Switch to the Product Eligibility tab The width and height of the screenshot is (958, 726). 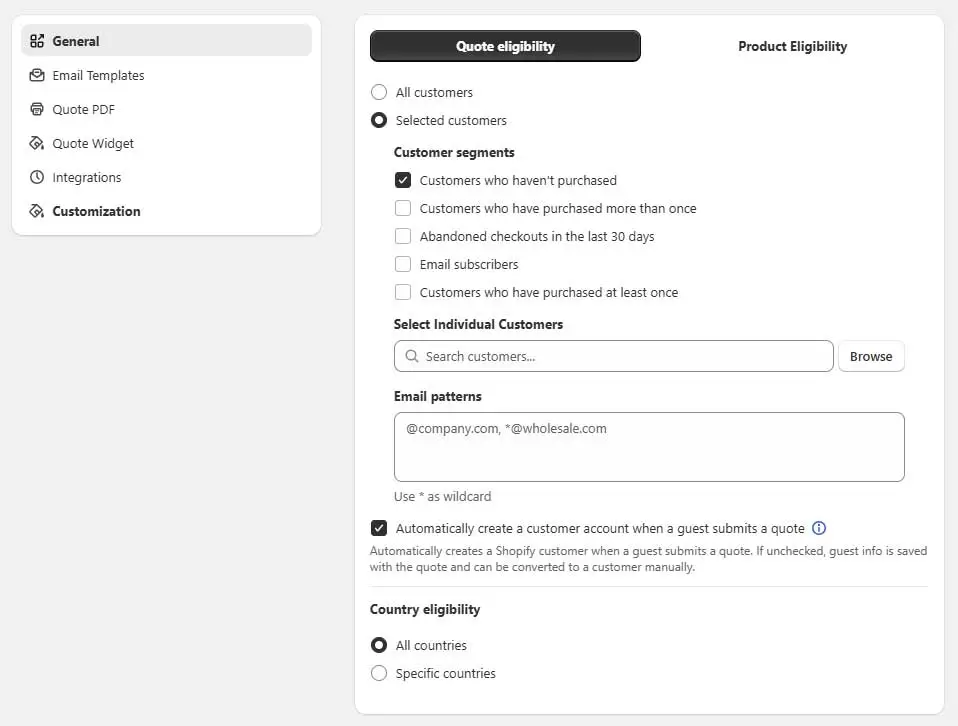792,46
